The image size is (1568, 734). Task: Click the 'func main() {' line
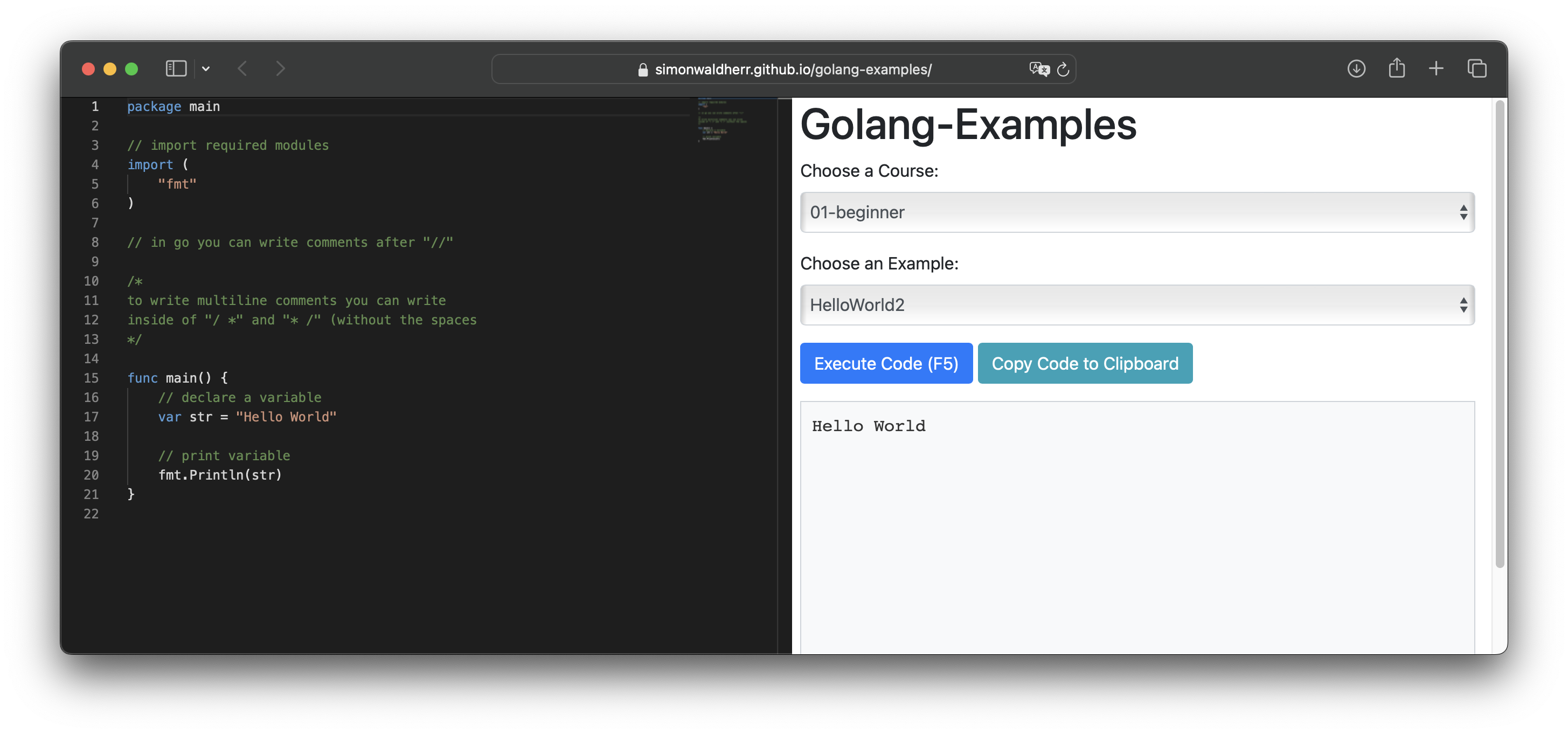tap(177, 378)
